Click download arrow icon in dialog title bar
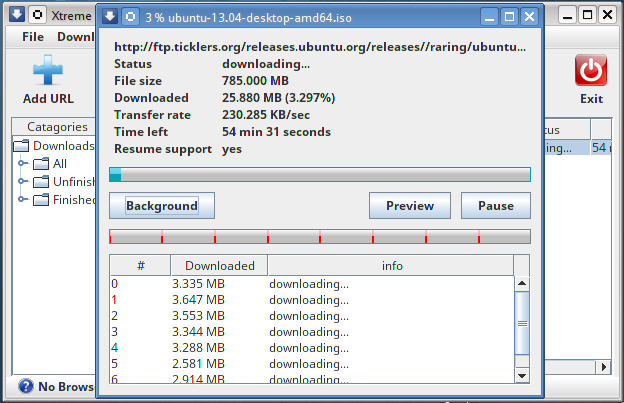 (x=110, y=17)
